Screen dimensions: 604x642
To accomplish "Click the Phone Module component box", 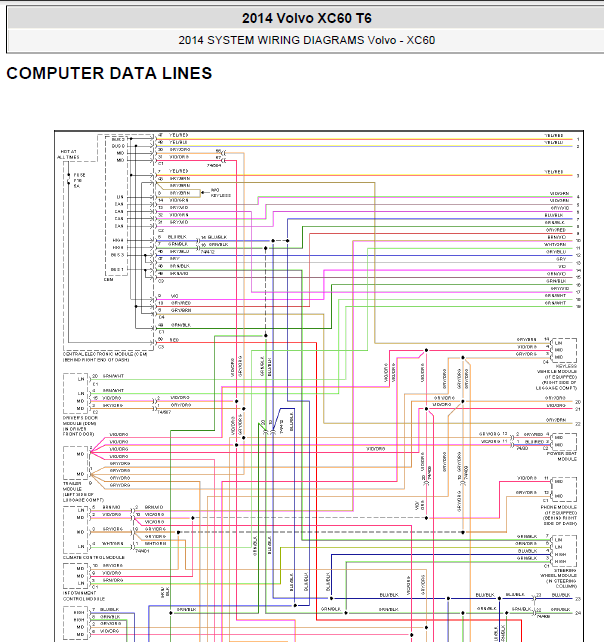I will tap(564, 489).
